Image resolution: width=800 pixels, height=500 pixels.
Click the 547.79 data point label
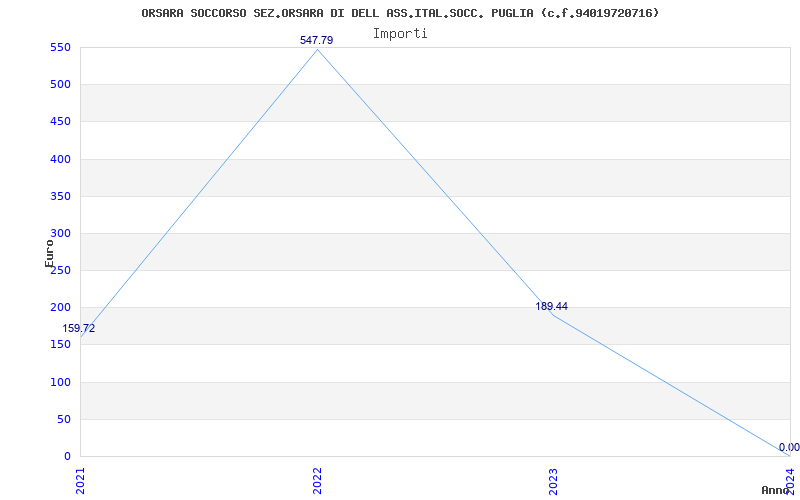tap(316, 40)
